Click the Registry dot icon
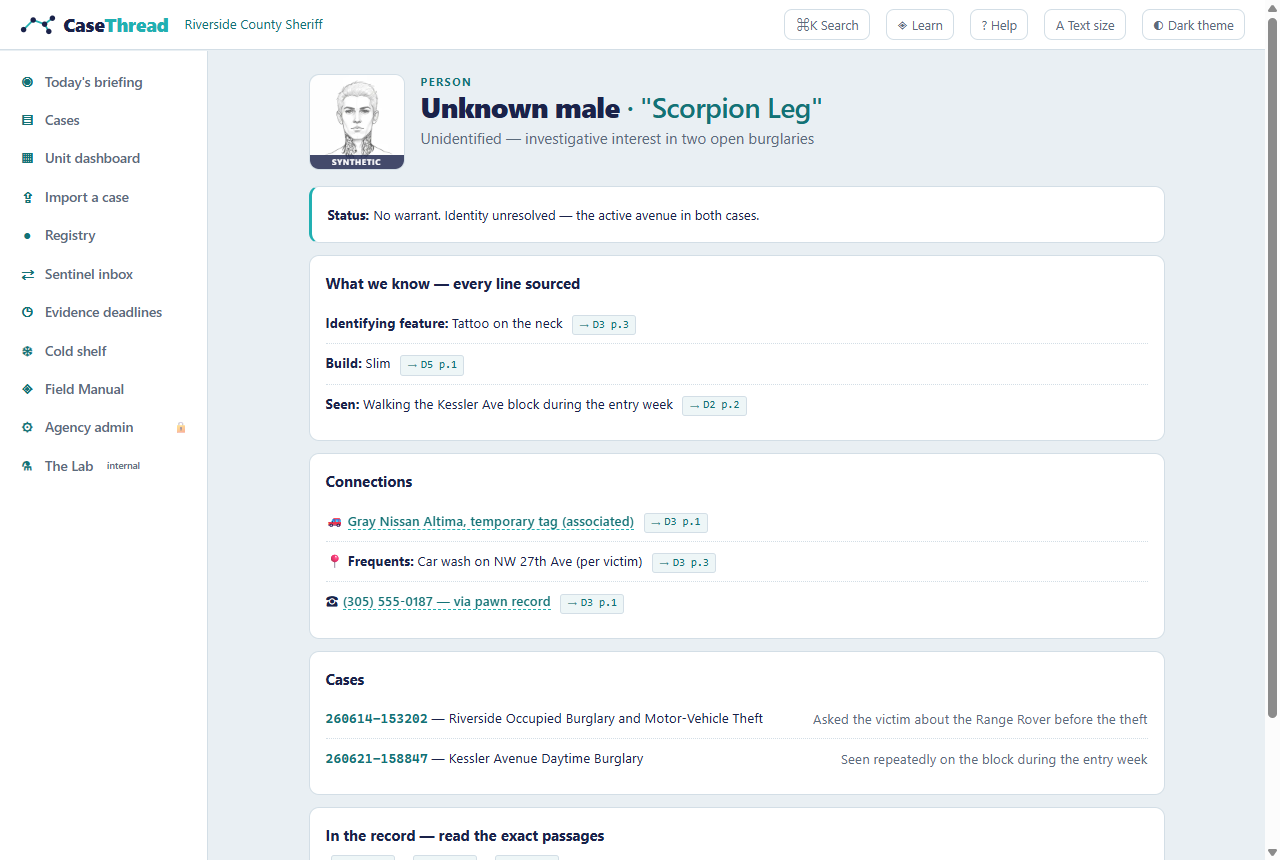1280x860 pixels. point(27,235)
